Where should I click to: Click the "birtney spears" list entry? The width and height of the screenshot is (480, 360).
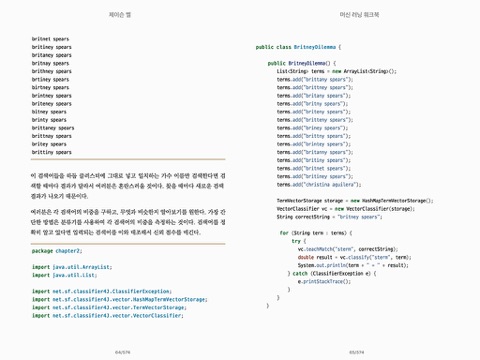(50, 87)
